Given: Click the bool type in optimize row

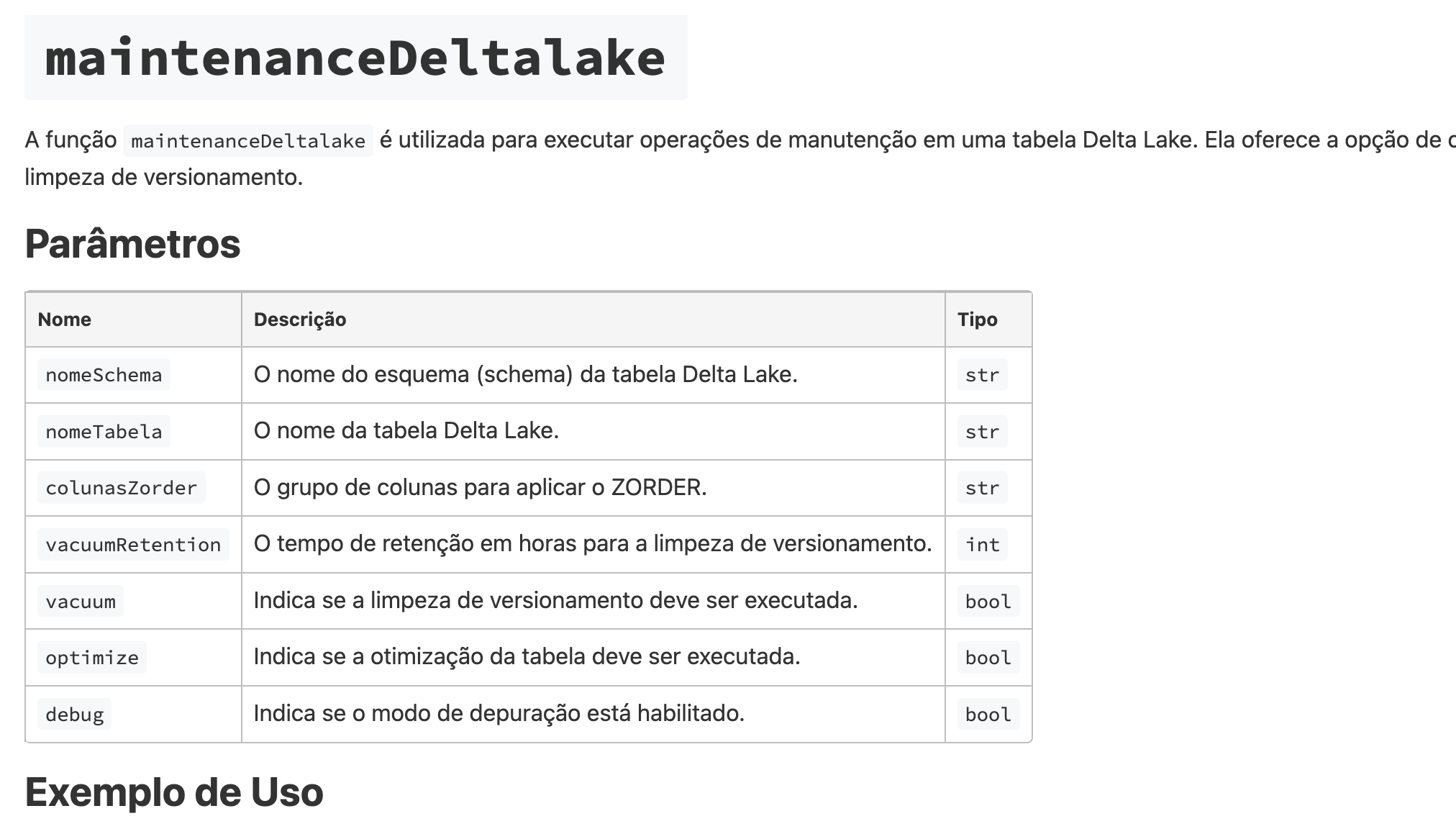Looking at the screenshot, I should pyautogui.click(x=988, y=658).
